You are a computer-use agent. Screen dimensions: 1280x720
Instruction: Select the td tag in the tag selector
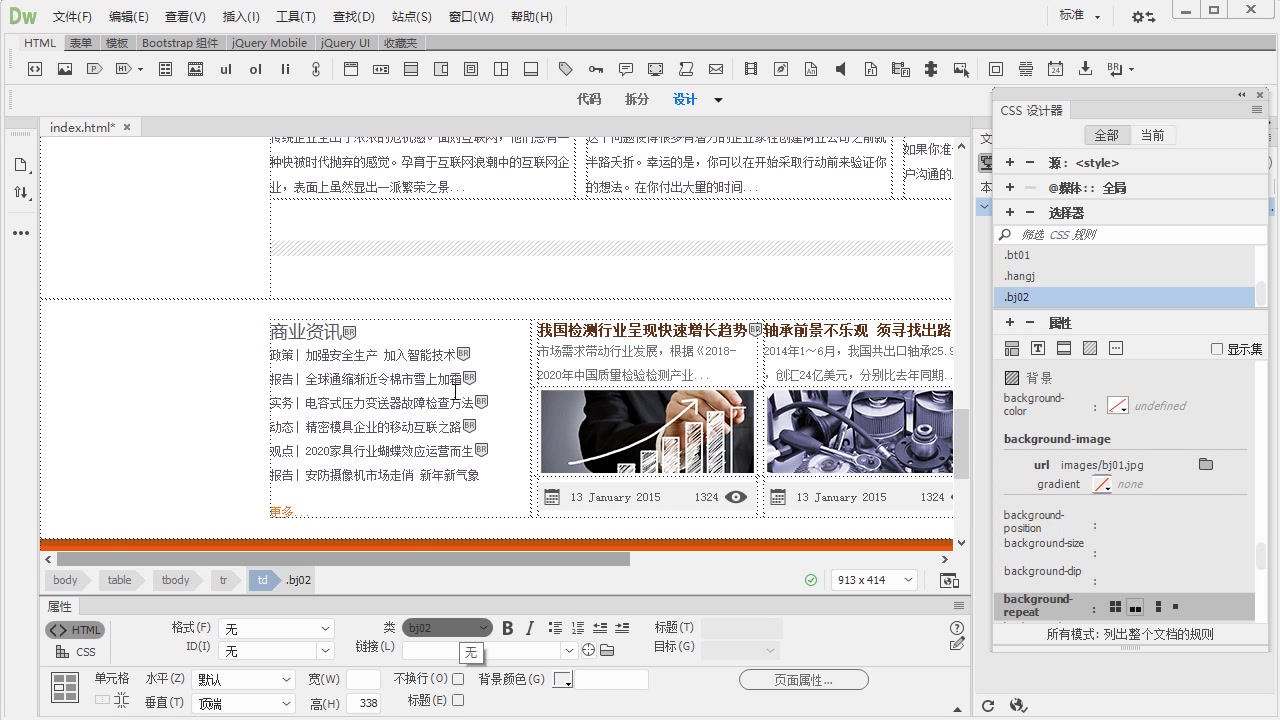click(x=263, y=580)
